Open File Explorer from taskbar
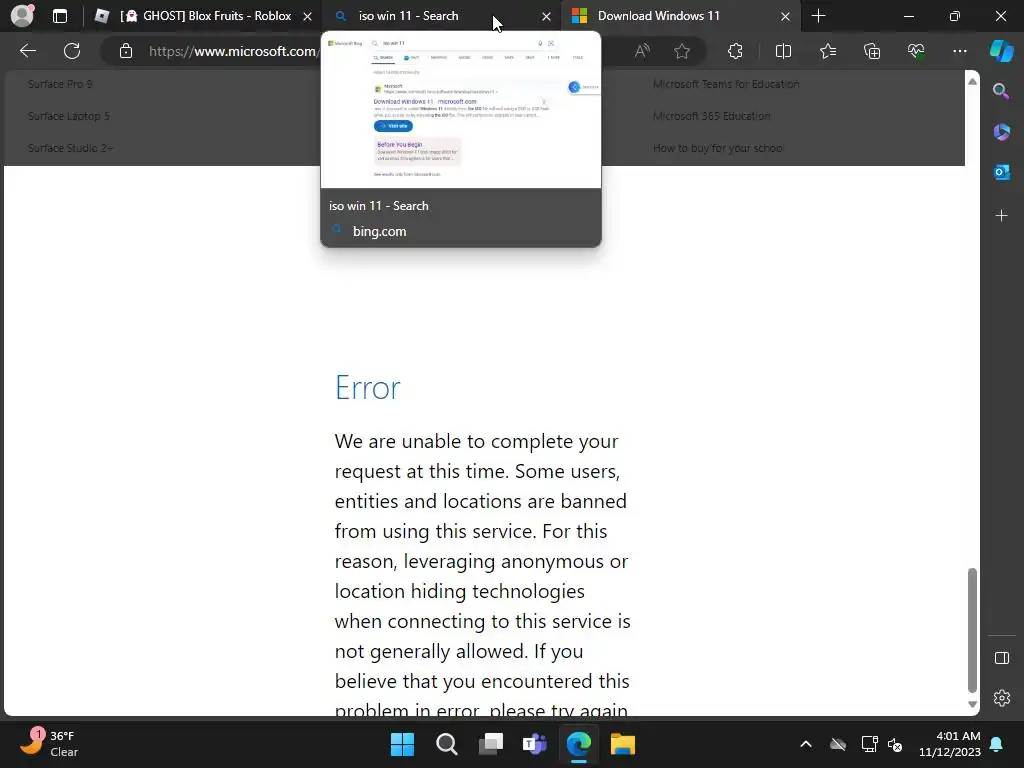This screenshot has width=1024, height=768. click(622, 744)
